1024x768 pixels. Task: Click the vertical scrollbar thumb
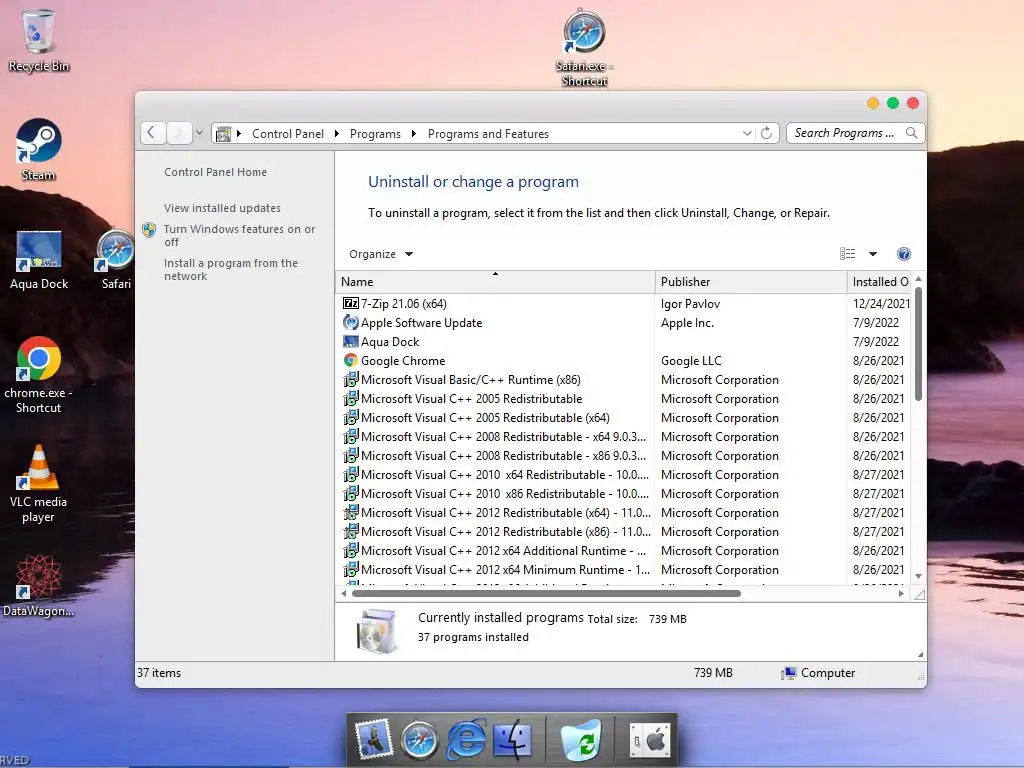(918, 343)
